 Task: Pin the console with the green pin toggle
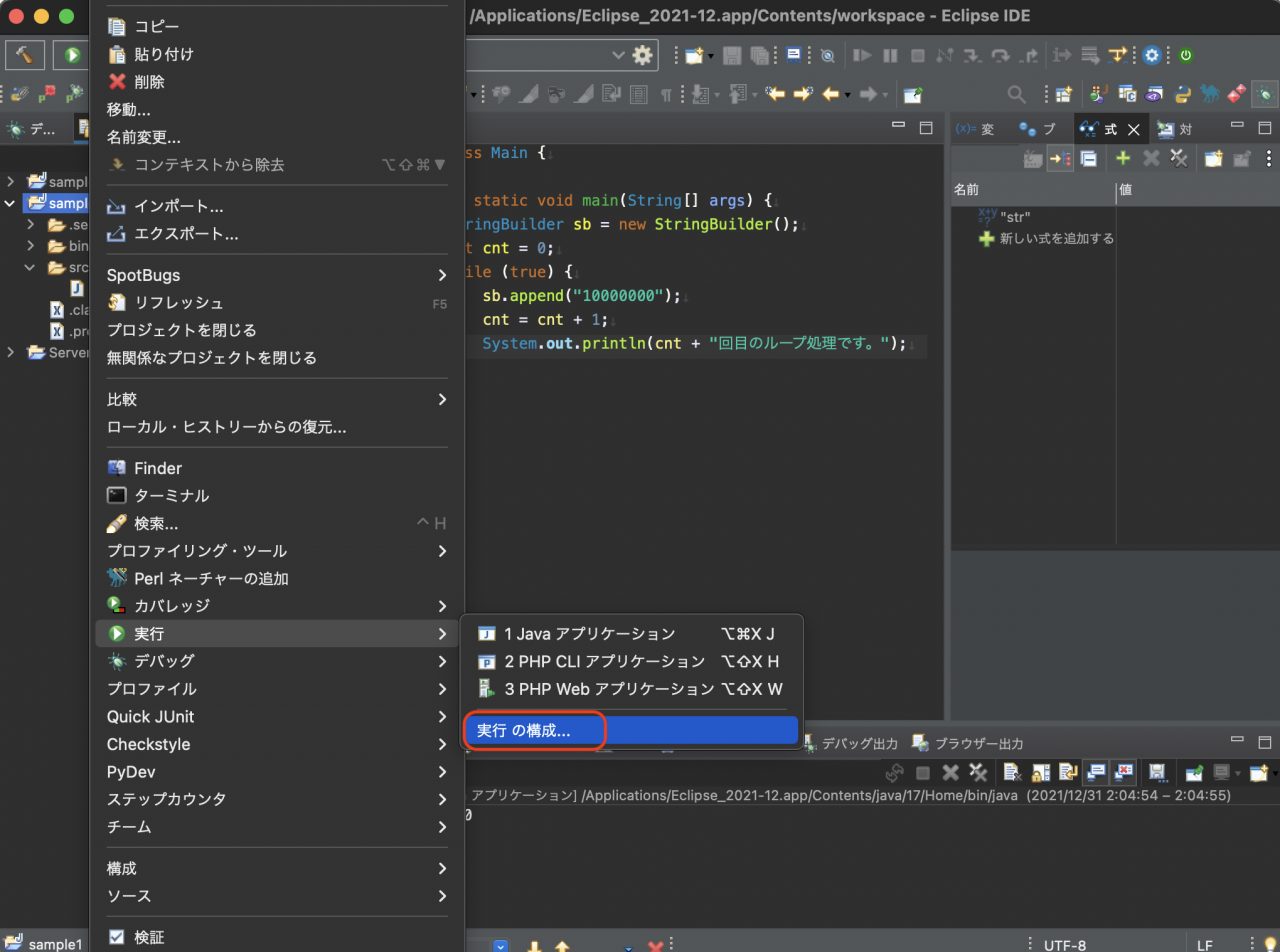[x=1192, y=772]
